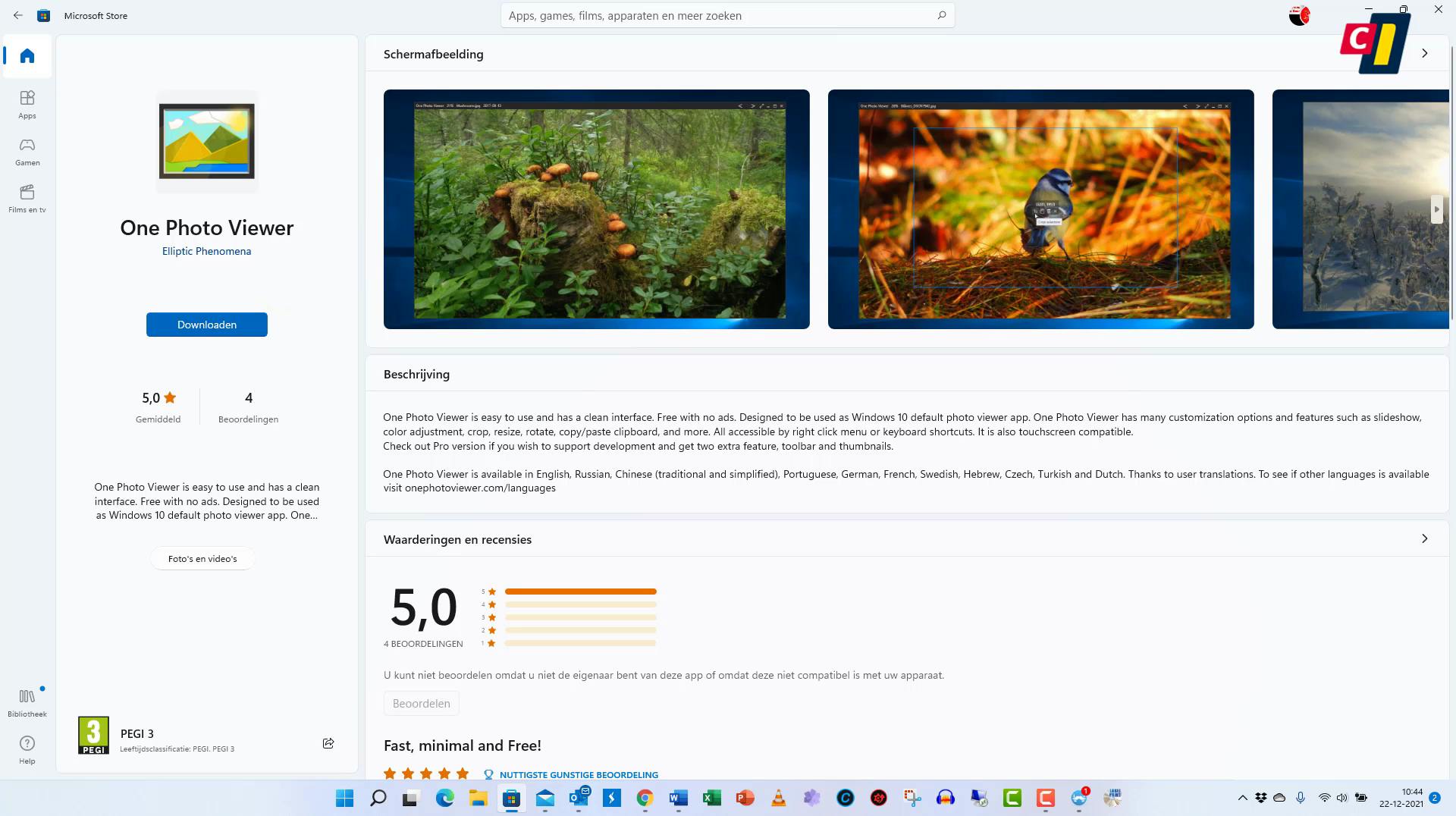The width and height of the screenshot is (1456, 816).
Task: Open the Mail app from taskbar
Action: coord(544,798)
